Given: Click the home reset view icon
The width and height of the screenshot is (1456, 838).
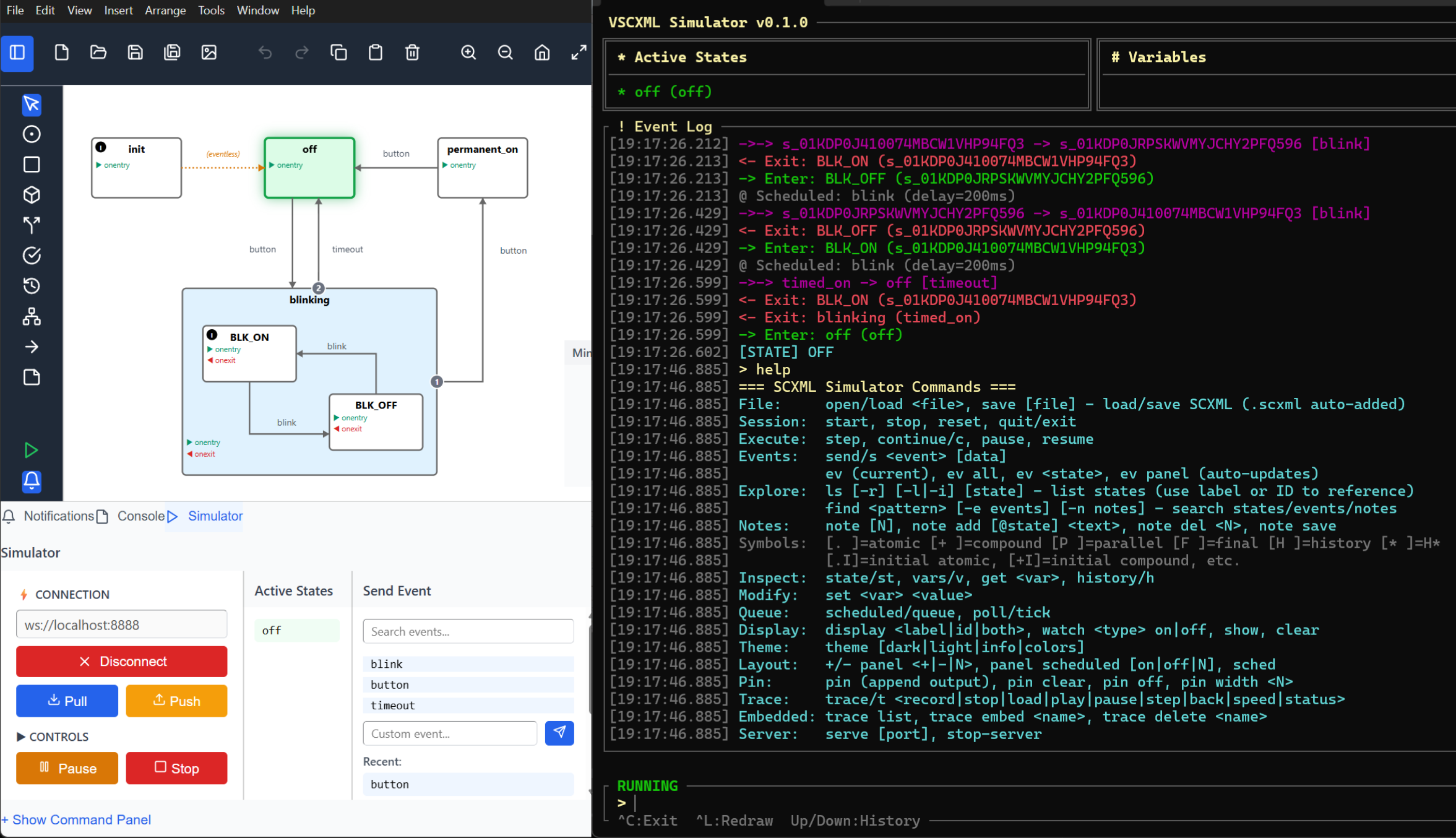Looking at the screenshot, I should click(x=542, y=53).
